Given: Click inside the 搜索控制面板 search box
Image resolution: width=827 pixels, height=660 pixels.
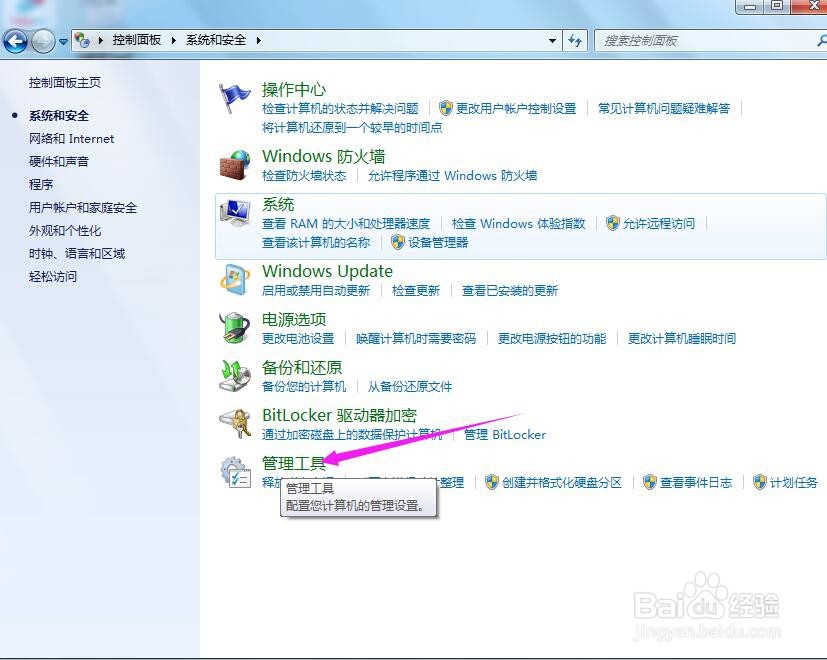Looking at the screenshot, I should (x=700, y=41).
